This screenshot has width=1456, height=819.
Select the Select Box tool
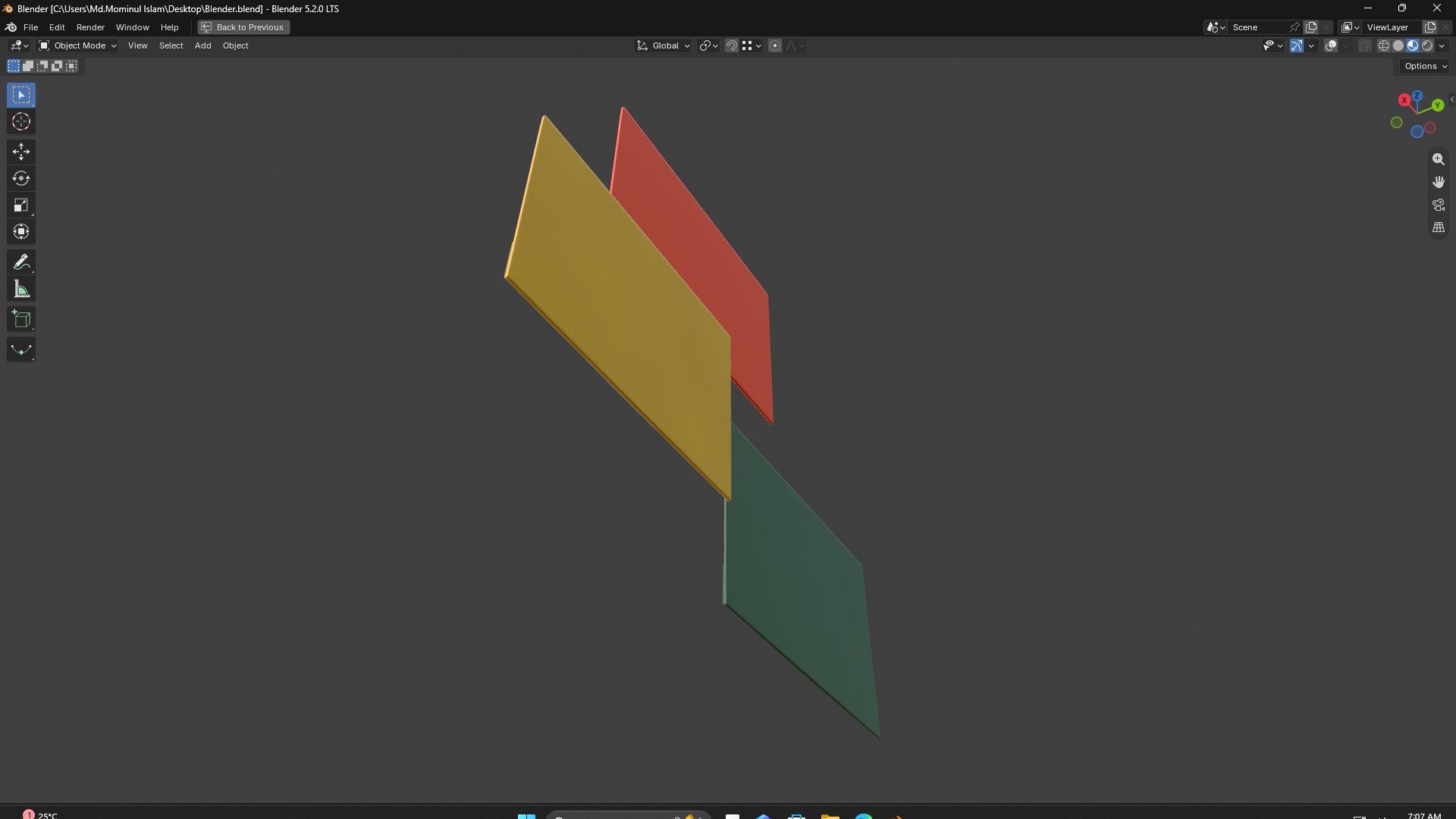[21, 95]
